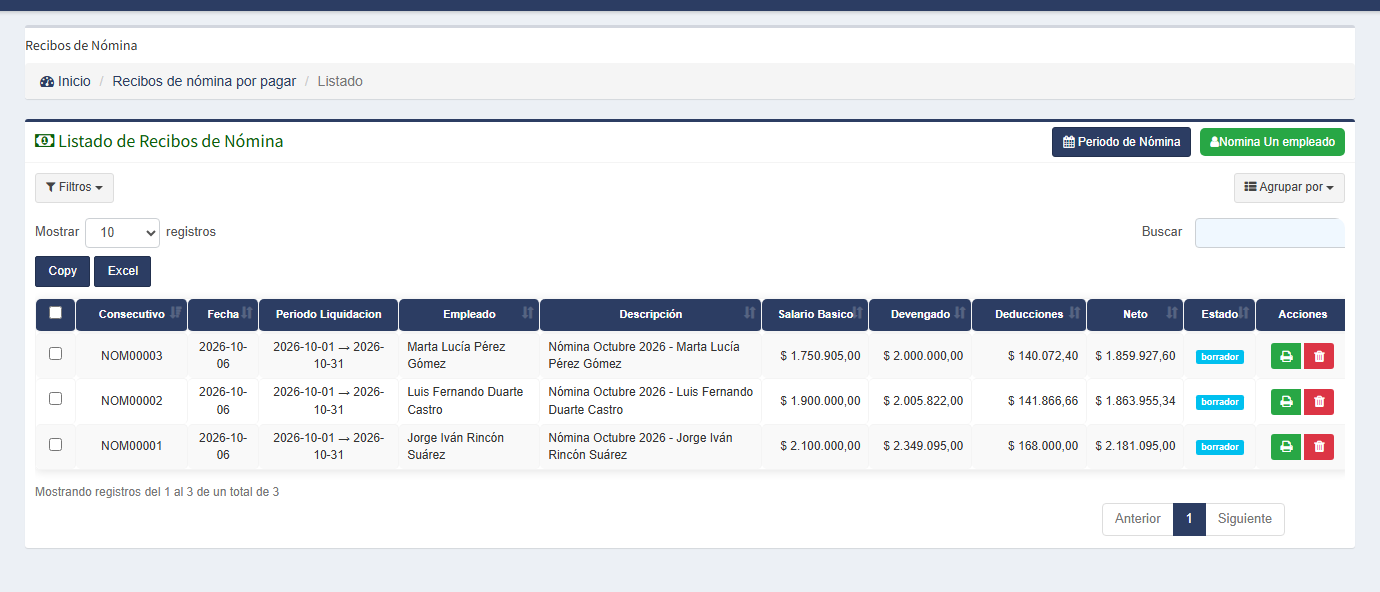The image size is (1380, 592).
Task: Check the box for receipt NOM00003
Action: [55, 353]
